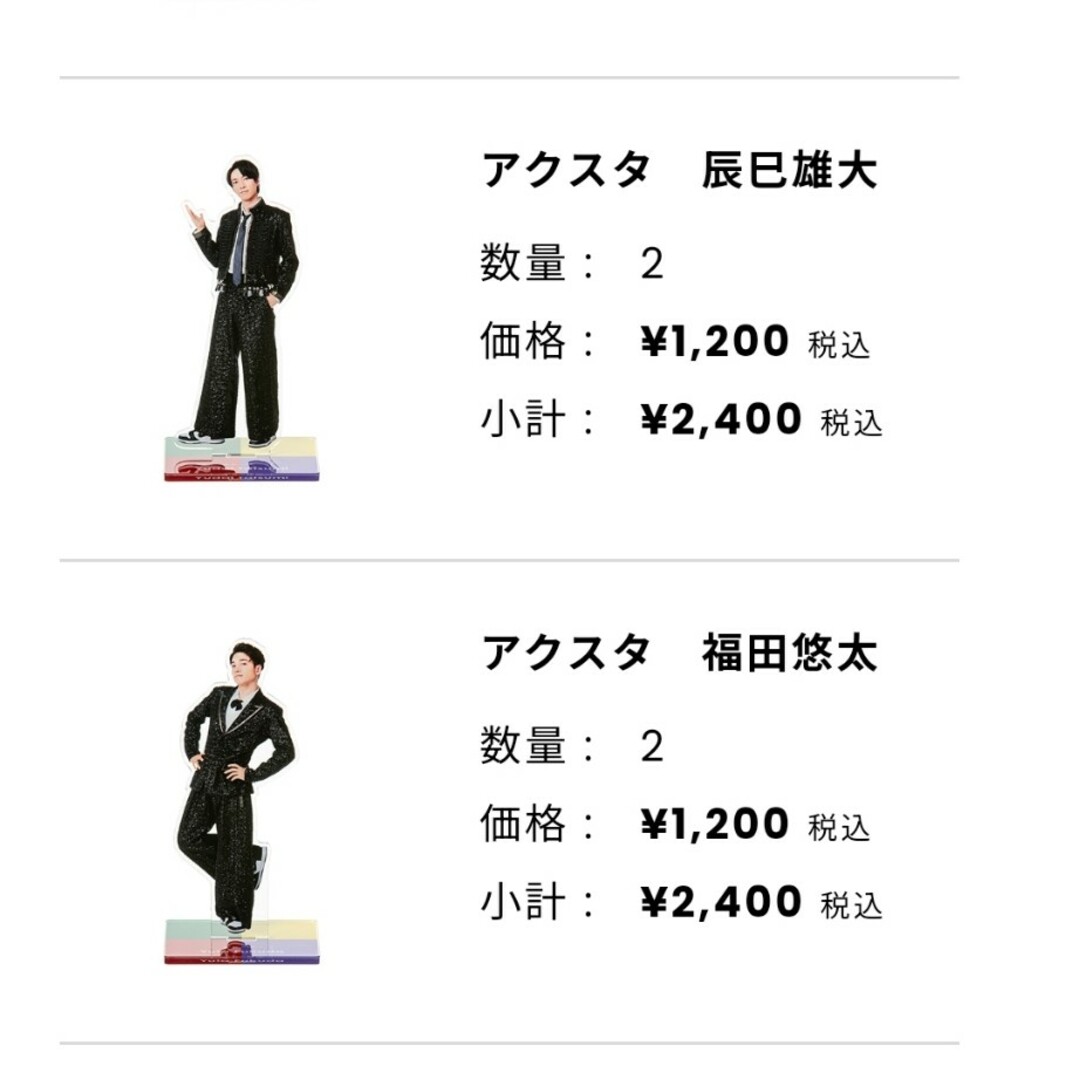1080x1080 pixels.
Task: Click the colored base of 福田悠太 stand
Action: pyautogui.click(x=242, y=942)
